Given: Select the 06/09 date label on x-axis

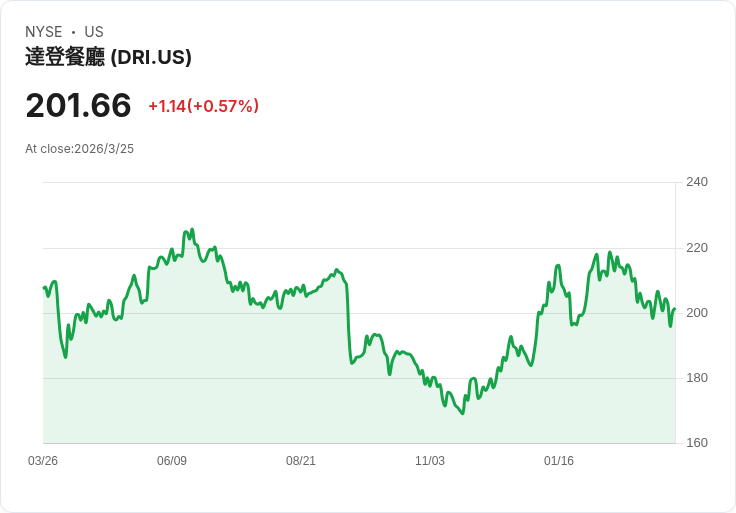Looking at the screenshot, I should [172, 461].
